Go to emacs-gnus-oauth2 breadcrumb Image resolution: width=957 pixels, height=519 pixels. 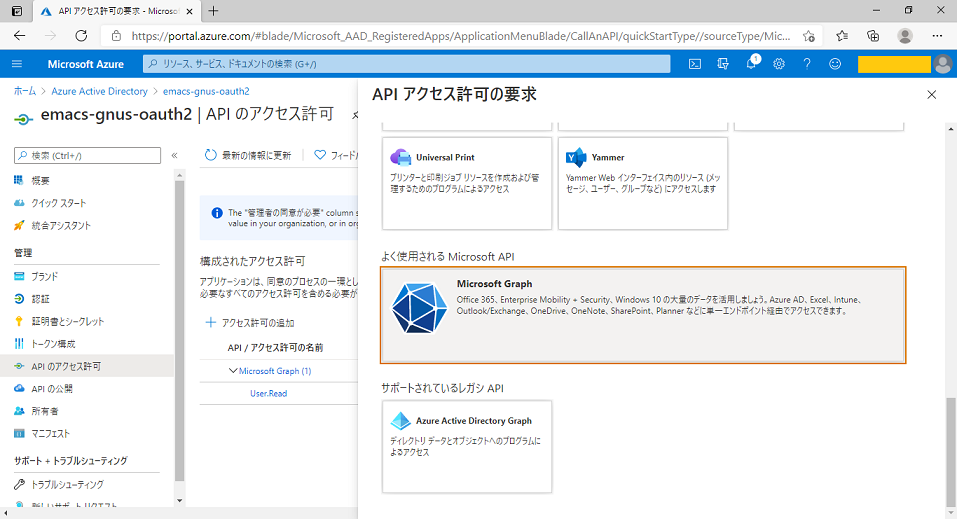click(206, 91)
